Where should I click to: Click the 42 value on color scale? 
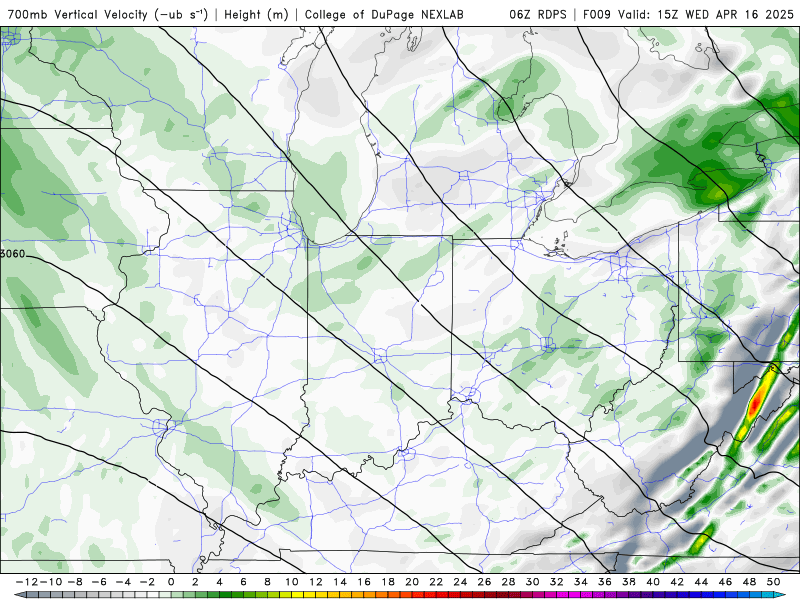tap(677, 582)
